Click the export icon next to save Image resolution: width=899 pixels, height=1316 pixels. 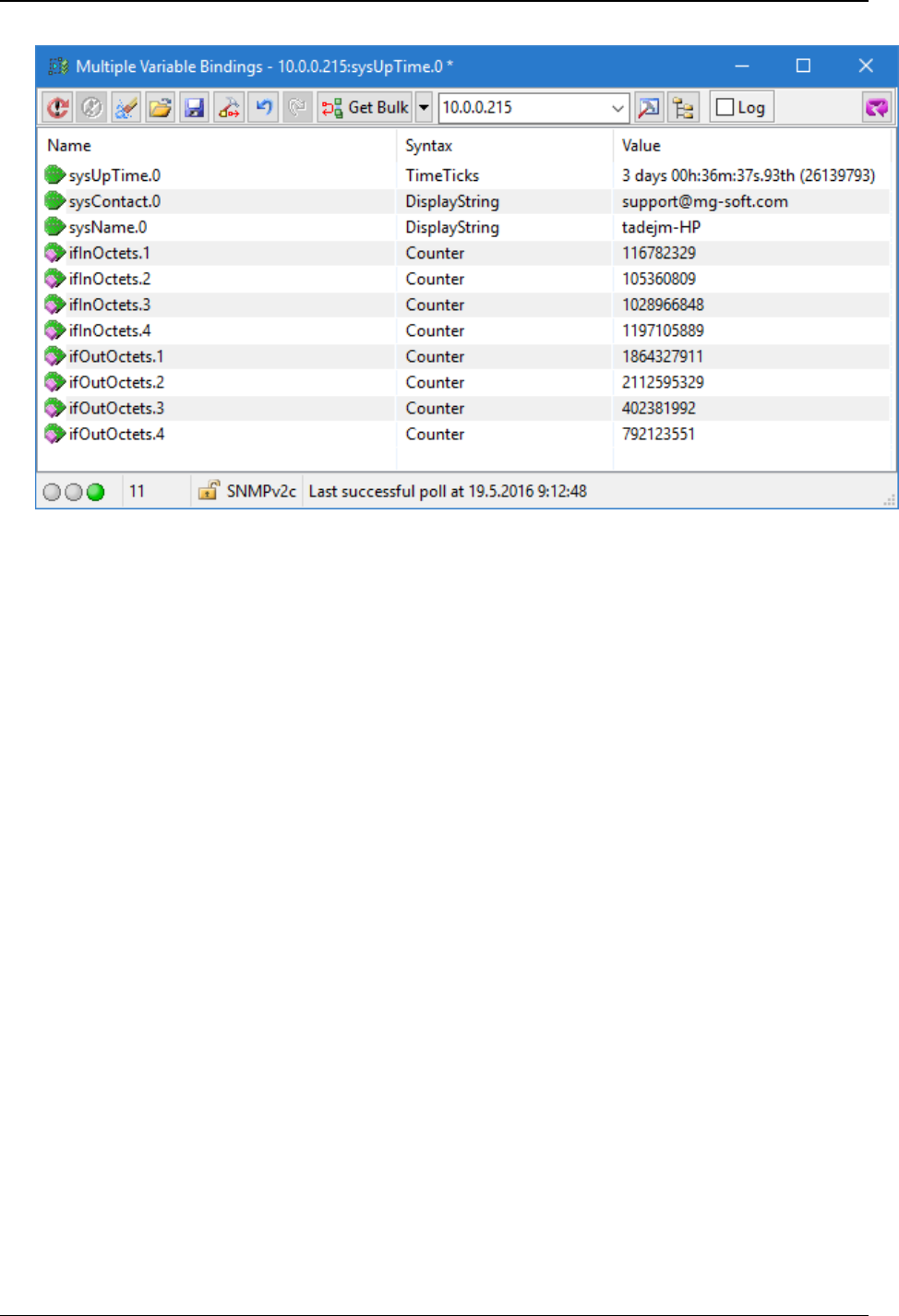pyautogui.click(x=229, y=108)
